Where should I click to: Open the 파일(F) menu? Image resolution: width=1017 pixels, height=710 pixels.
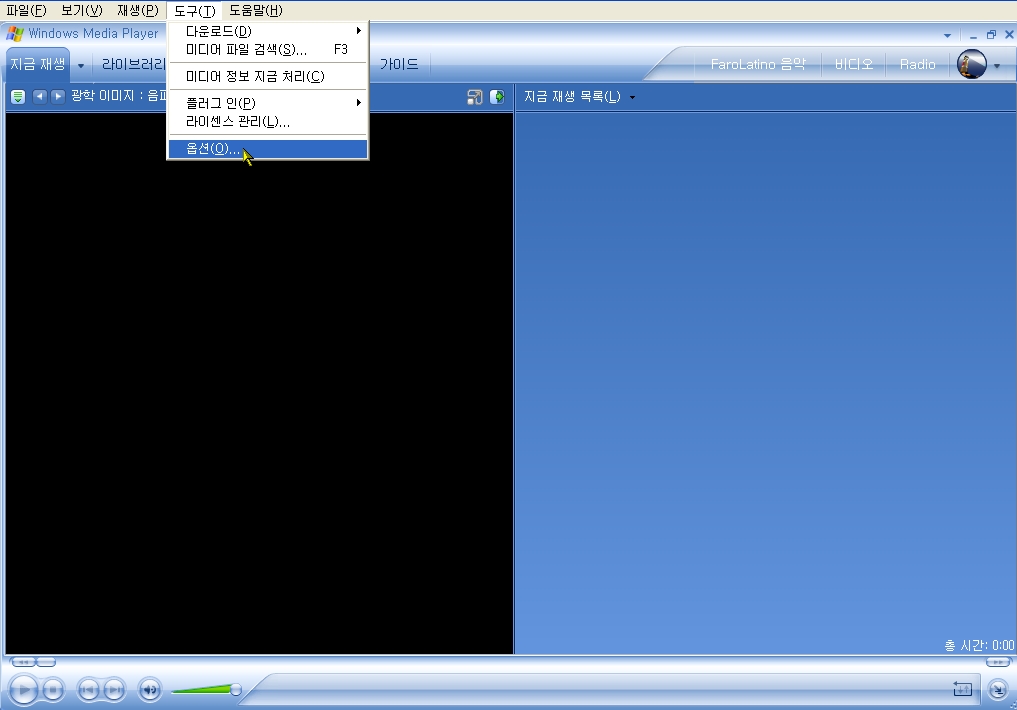[x=27, y=10]
